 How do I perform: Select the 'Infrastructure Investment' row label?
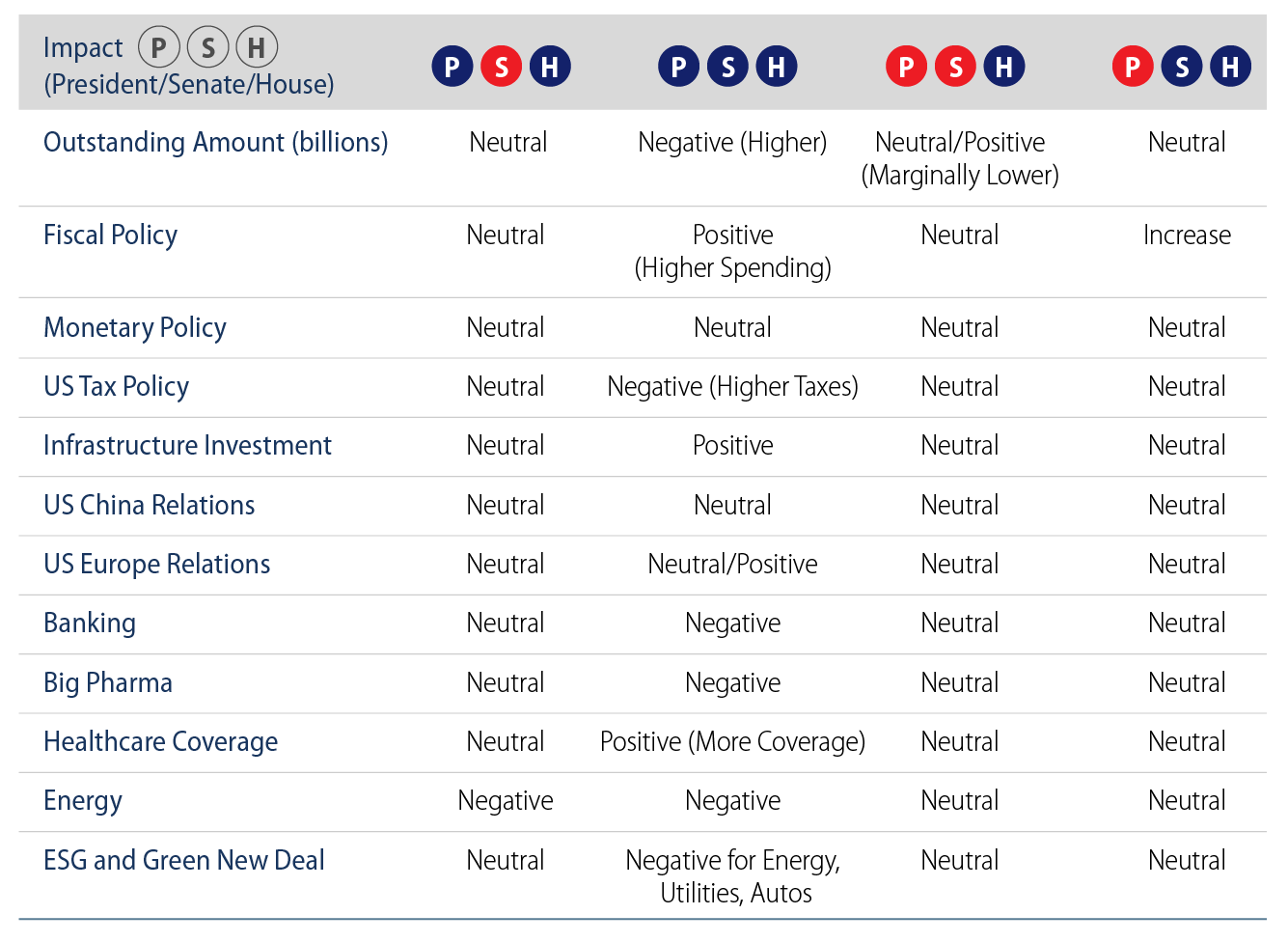point(187,446)
